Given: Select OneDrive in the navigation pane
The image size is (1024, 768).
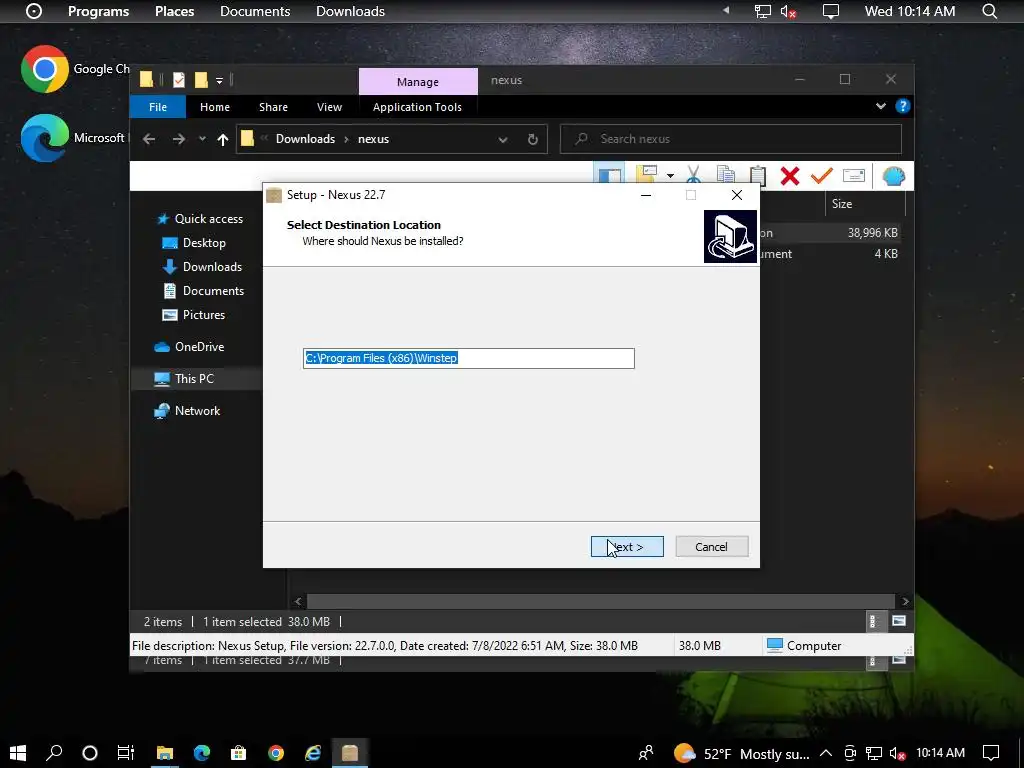Looking at the screenshot, I should click(x=199, y=347).
